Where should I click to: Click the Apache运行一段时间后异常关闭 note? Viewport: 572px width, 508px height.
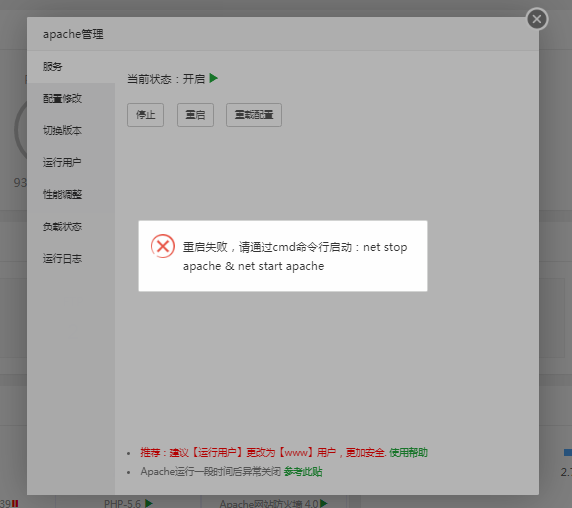coord(211,472)
